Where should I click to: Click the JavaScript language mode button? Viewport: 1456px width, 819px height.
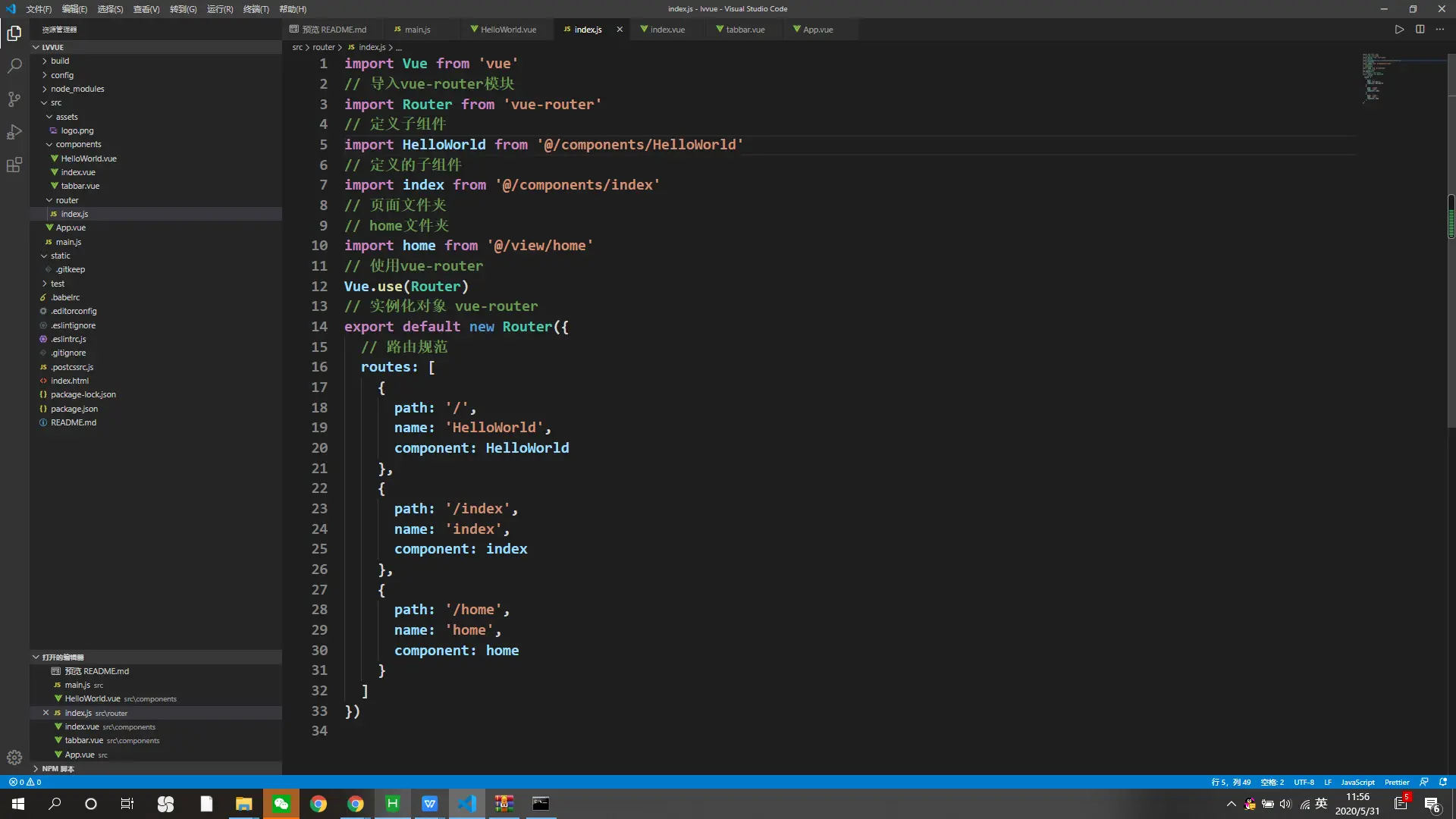[1357, 782]
